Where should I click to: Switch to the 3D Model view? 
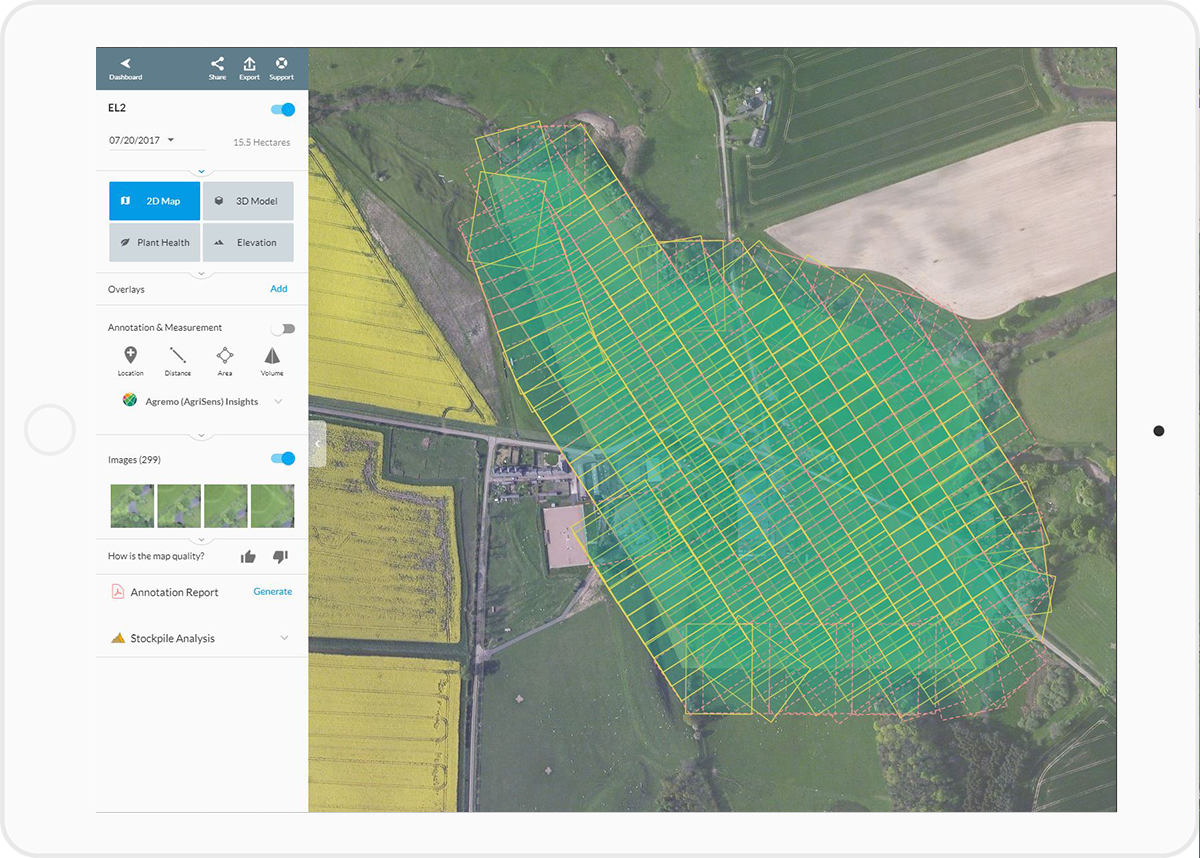pos(248,201)
